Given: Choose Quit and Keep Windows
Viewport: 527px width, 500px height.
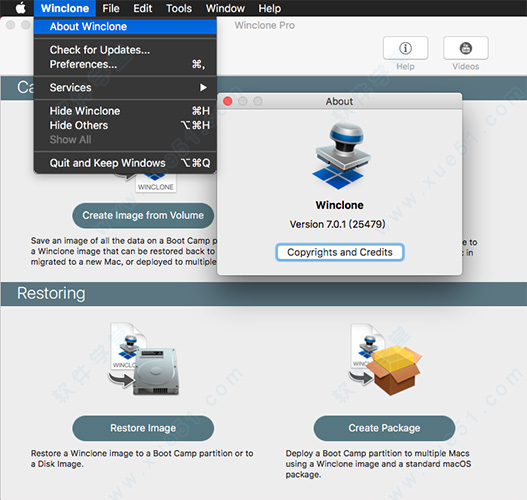Looking at the screenshot, I should click(x=125, y=163).
